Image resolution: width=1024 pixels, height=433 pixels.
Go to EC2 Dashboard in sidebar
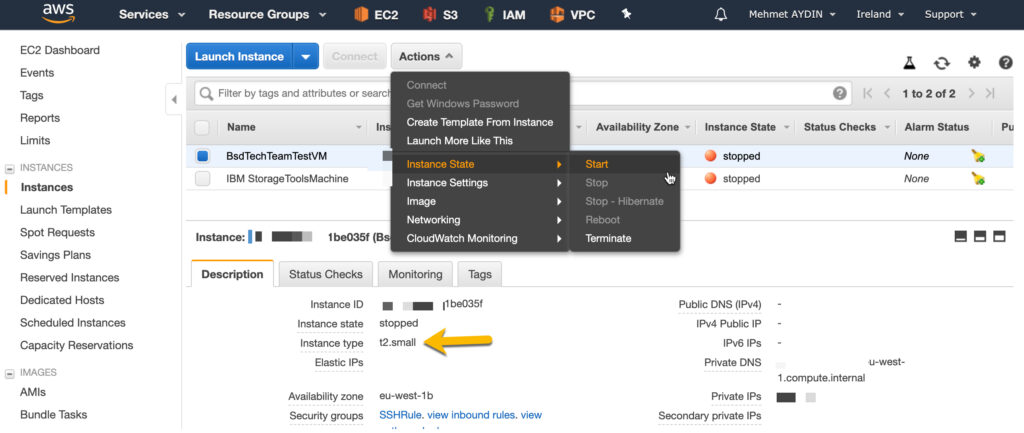click(x=60, y=50)
